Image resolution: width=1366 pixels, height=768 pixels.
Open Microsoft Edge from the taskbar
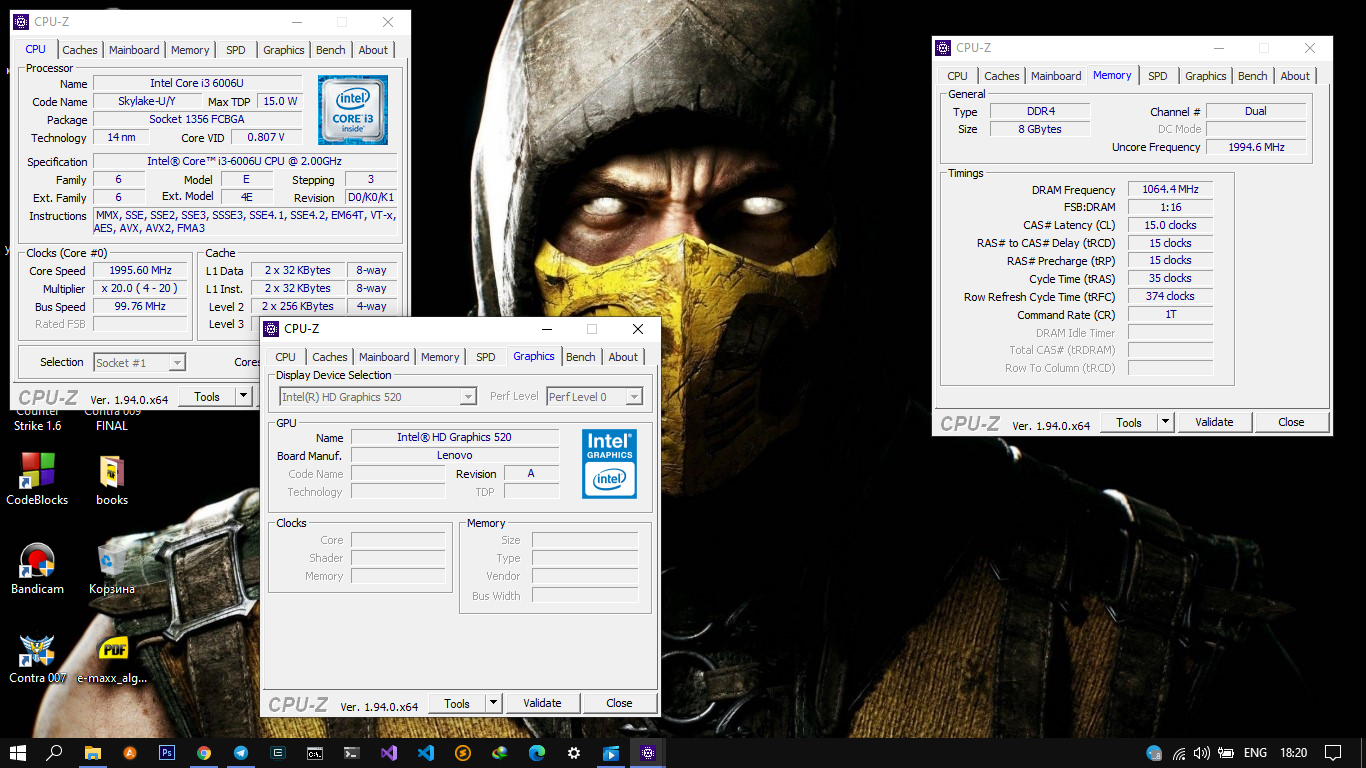[537, 753]
